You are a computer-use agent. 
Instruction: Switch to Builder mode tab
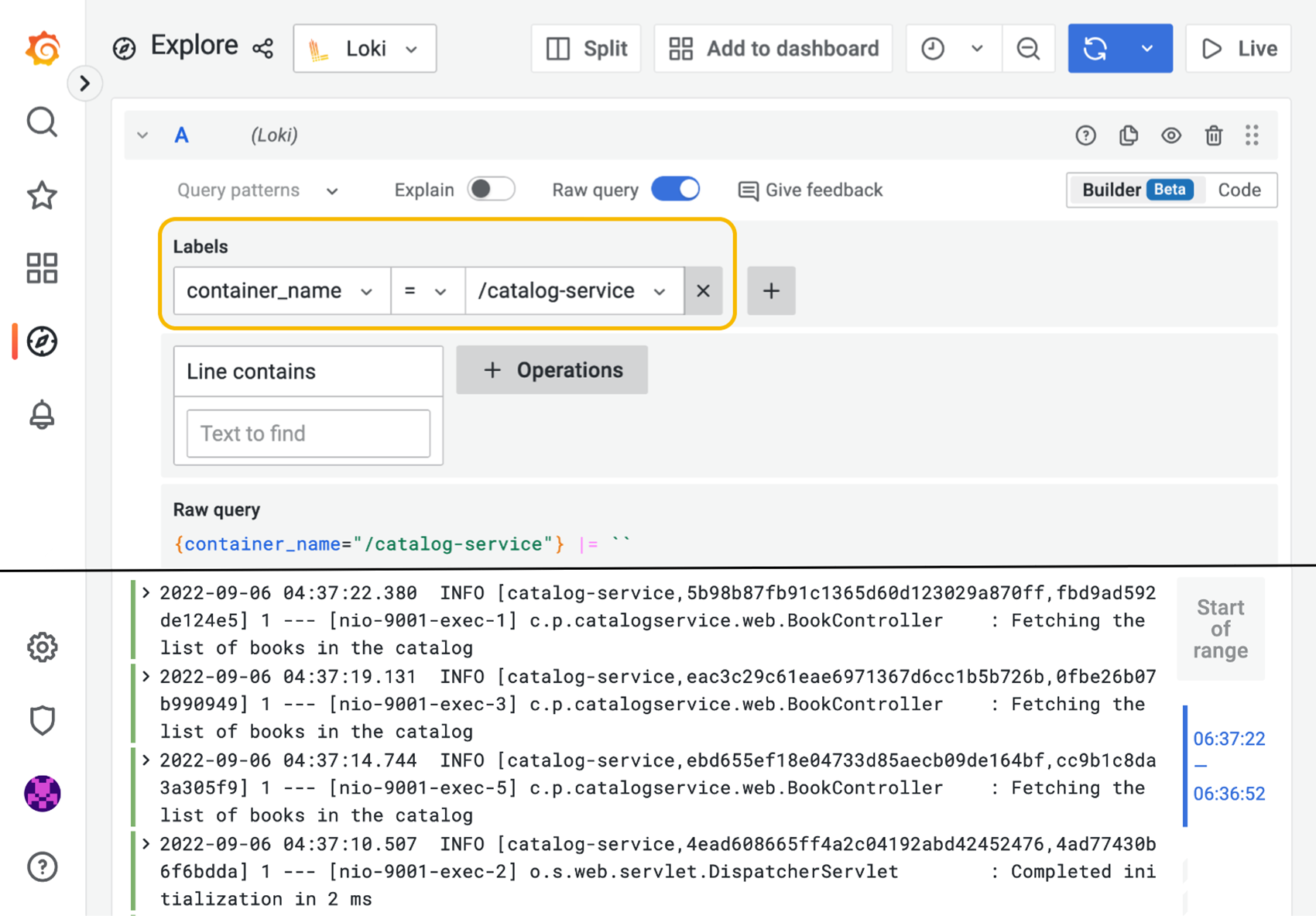[1136, 190]
